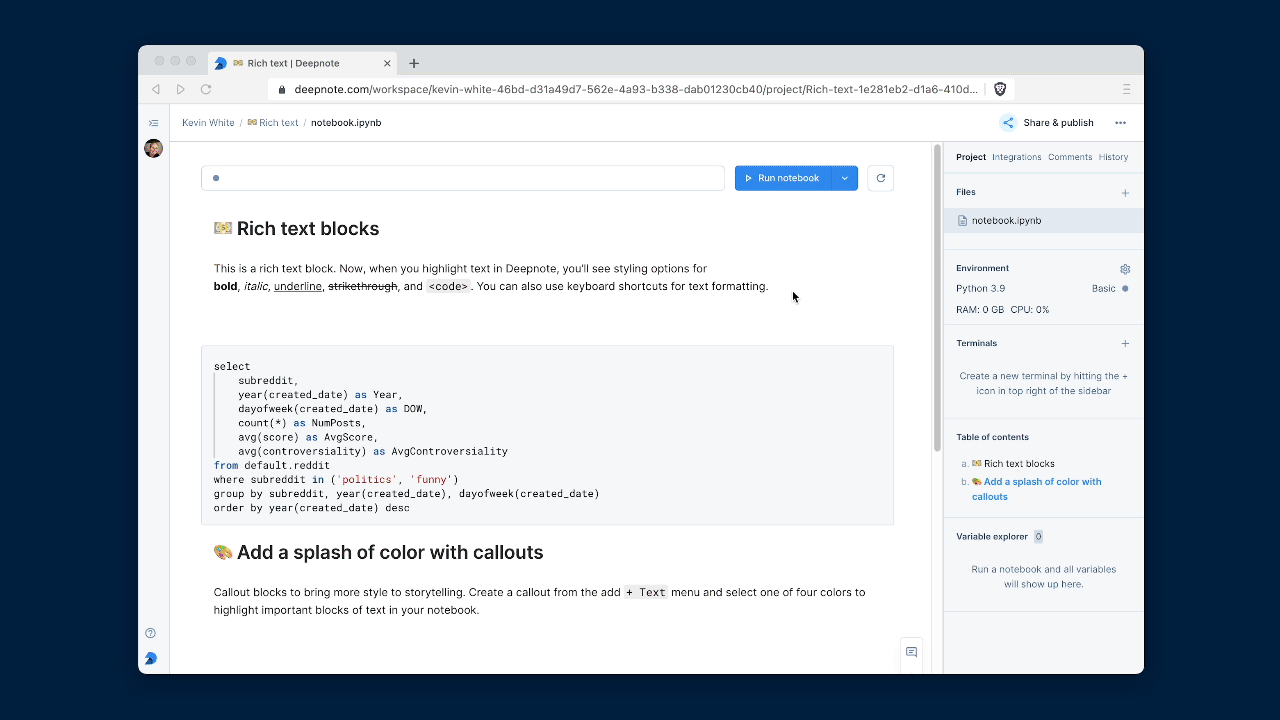Open the three-dot more options menu

[1120, 123]
